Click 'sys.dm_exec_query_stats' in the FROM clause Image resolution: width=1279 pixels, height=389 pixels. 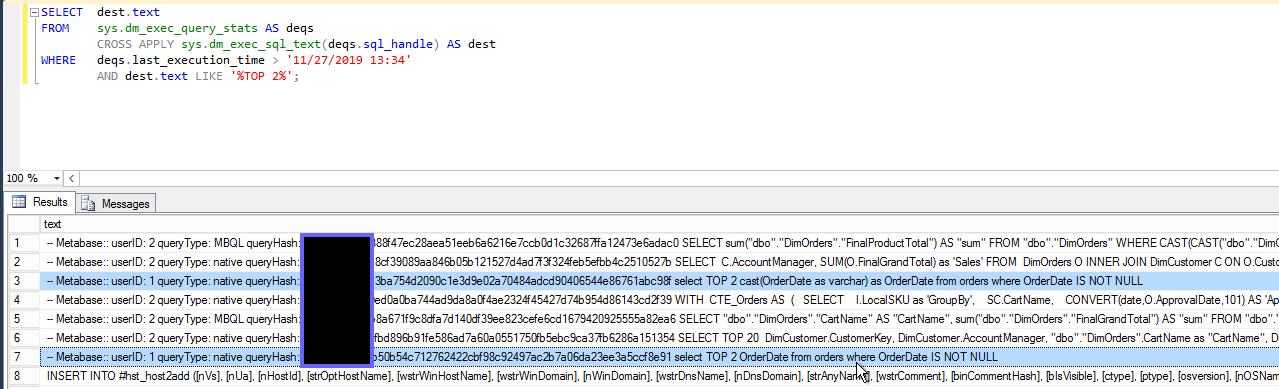(177, 28)
